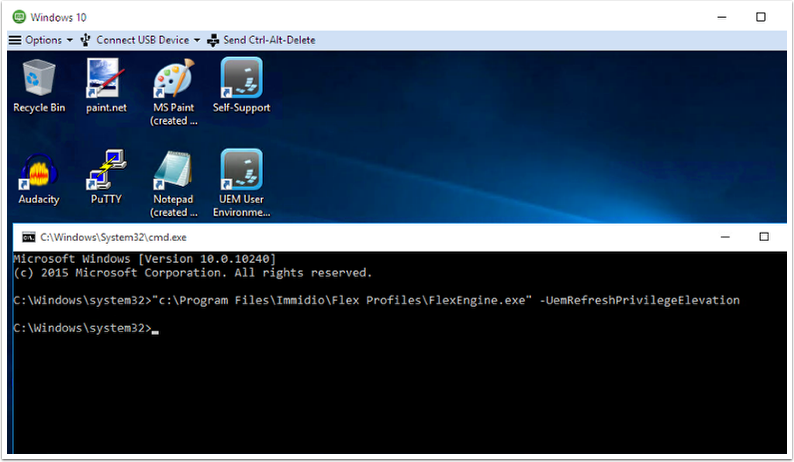Click the cmd.exe title bar icon
This screenshot has height=462, width=794.
pos(28,237)
